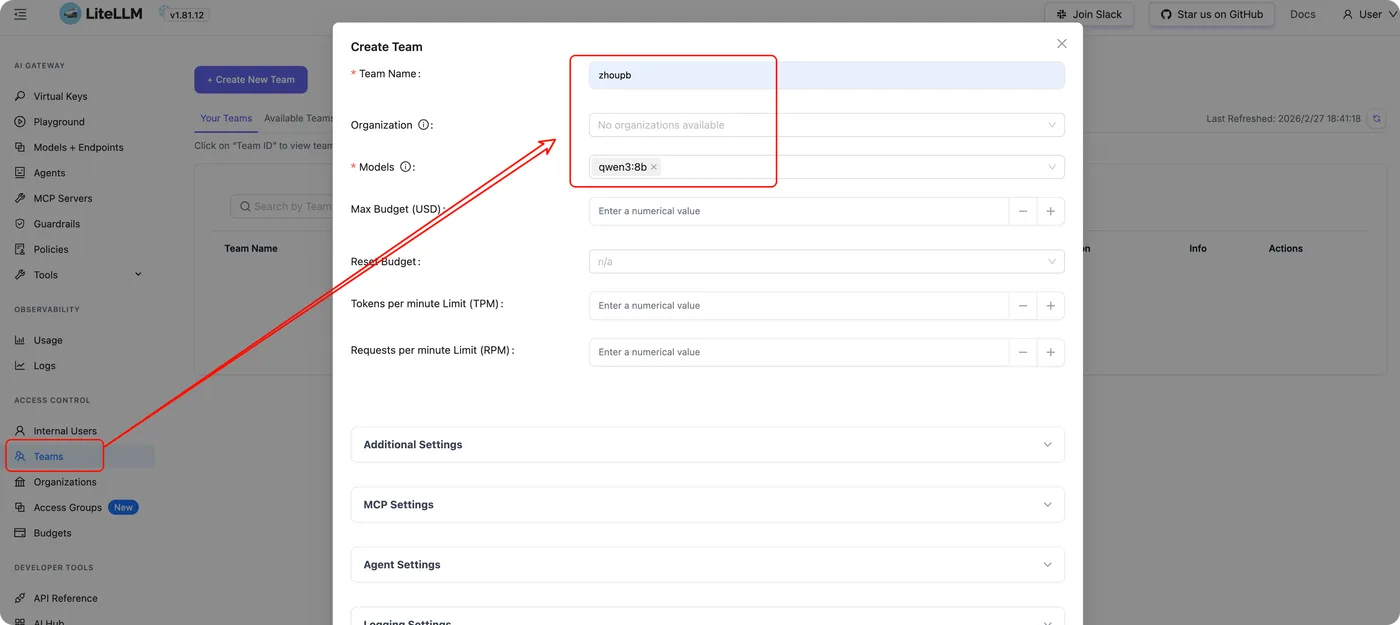The image size is (1400, 625).
Task: Open the Playground page
Action: (59, 122)
